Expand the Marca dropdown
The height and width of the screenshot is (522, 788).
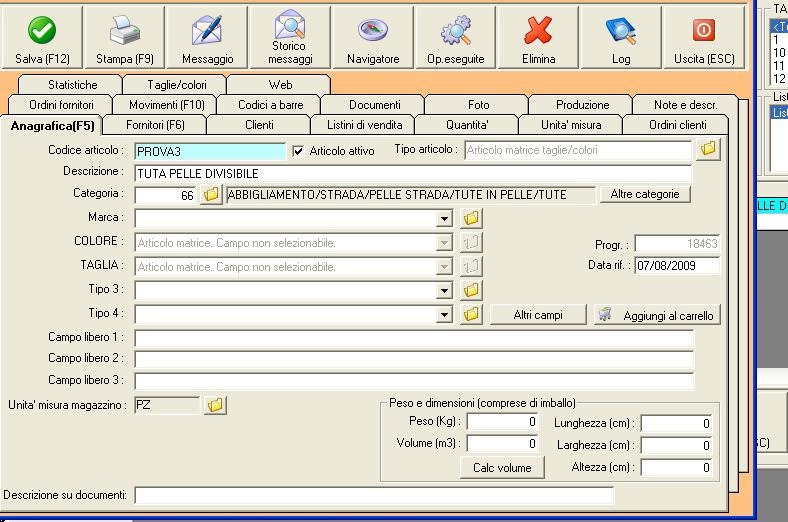(x=444, y=219)
